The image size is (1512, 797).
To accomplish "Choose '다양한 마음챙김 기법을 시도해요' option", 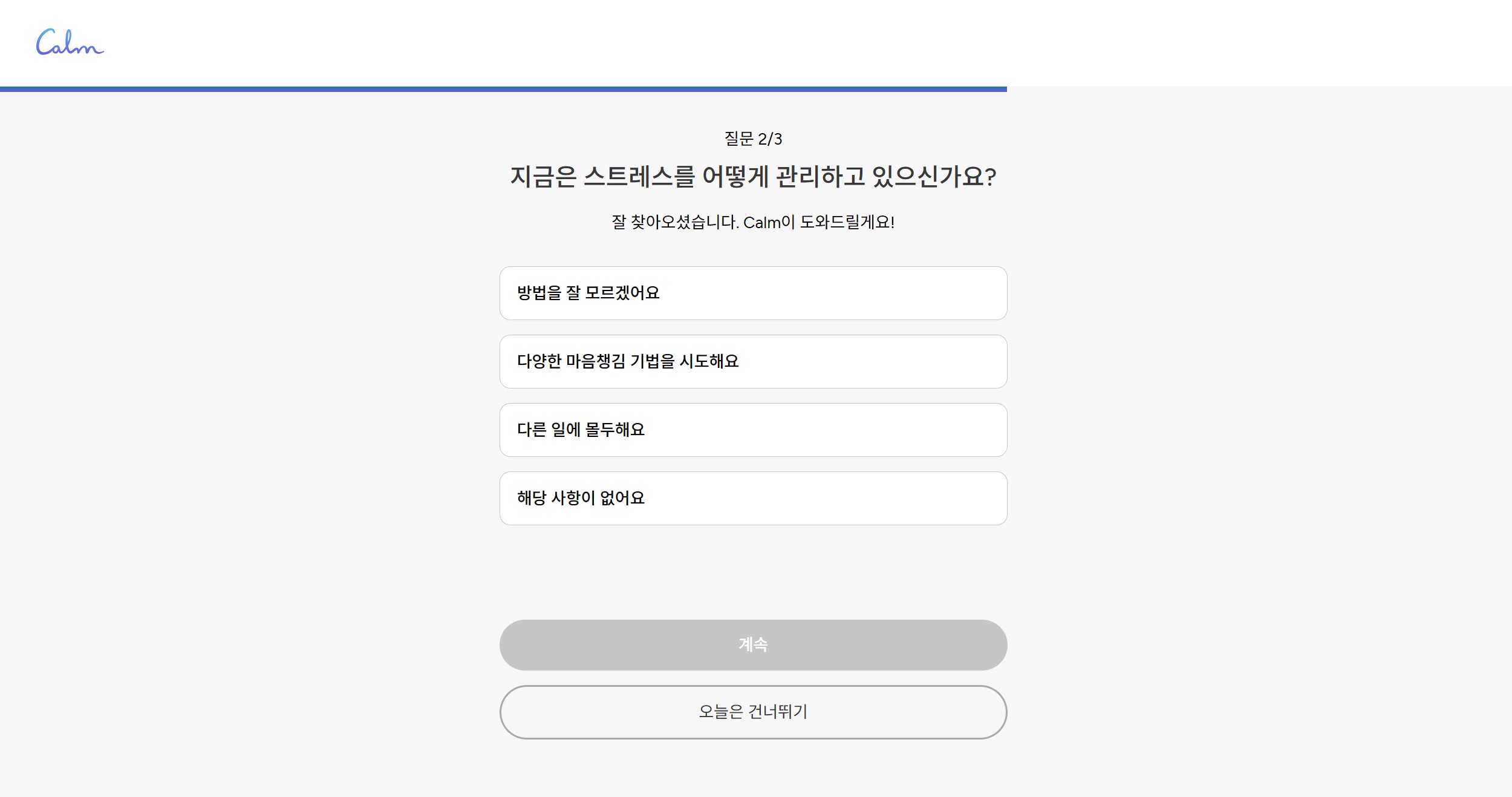I will (753, 361).
